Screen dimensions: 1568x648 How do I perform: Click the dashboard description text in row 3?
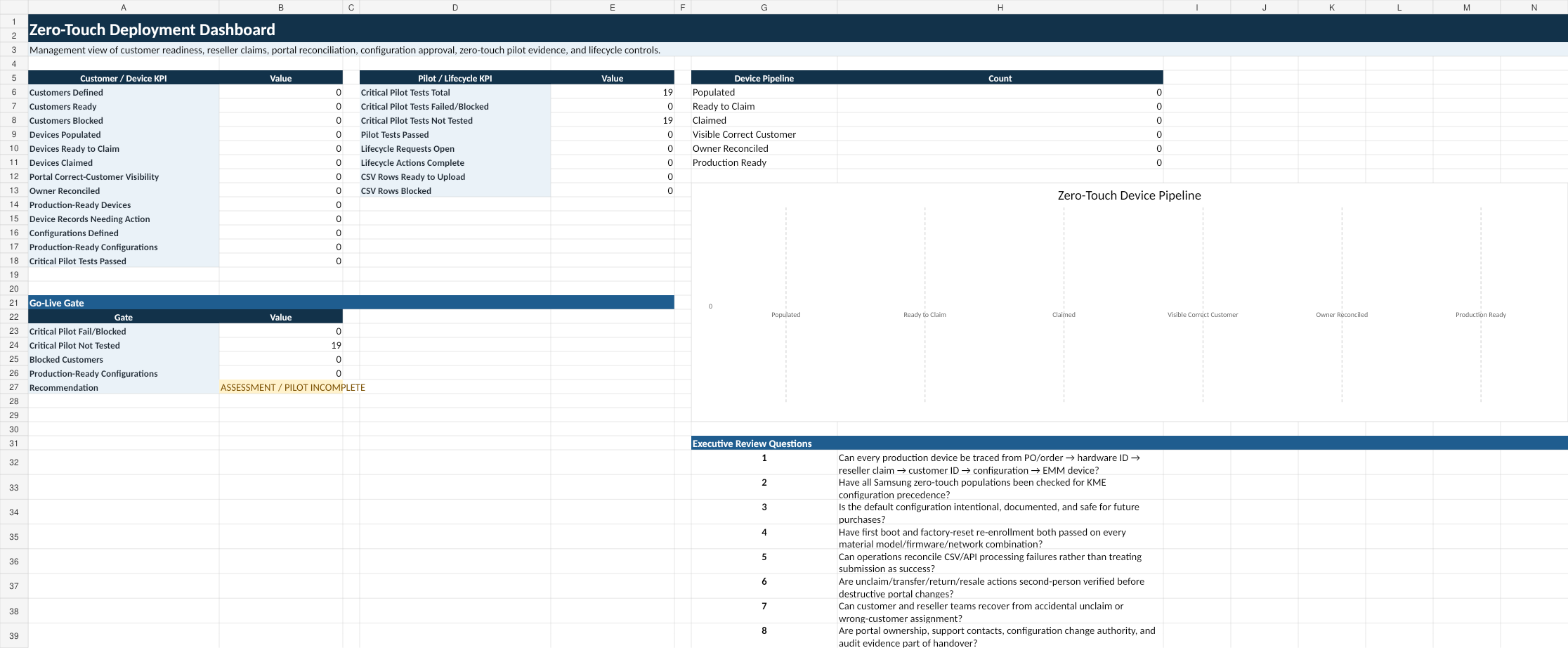345,50
